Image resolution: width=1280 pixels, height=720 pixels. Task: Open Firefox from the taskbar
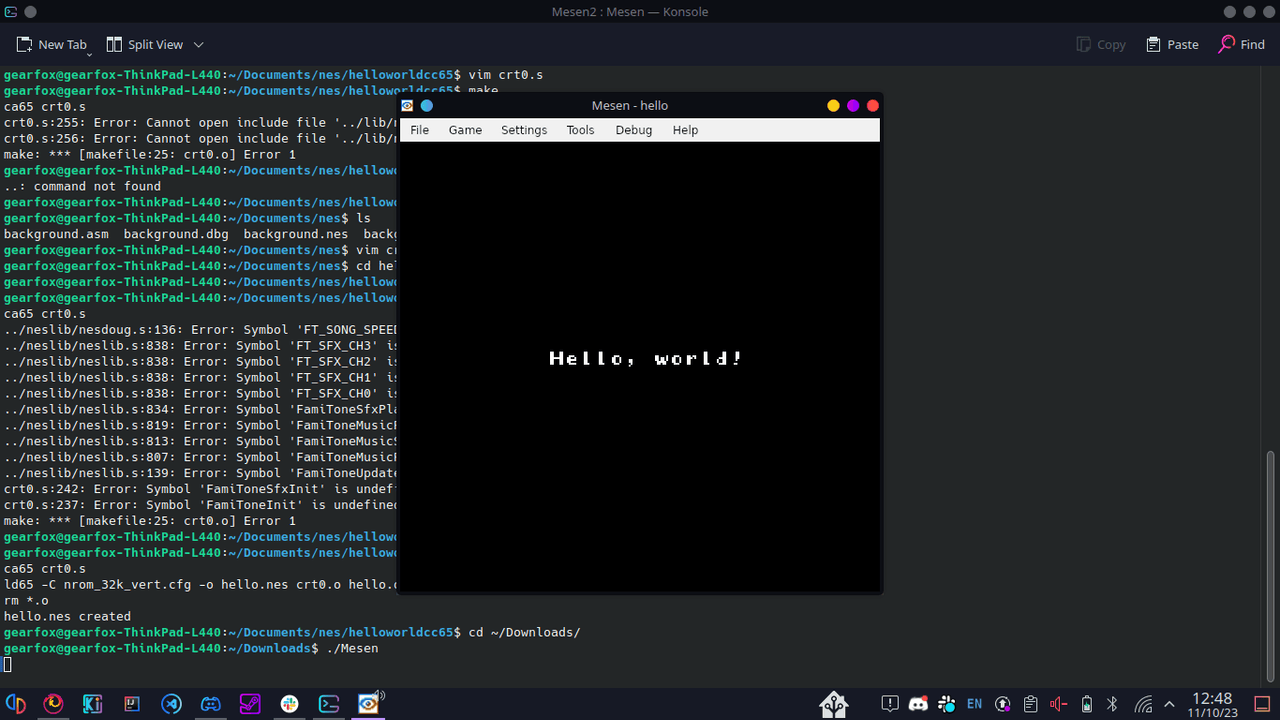pos(53,704)
